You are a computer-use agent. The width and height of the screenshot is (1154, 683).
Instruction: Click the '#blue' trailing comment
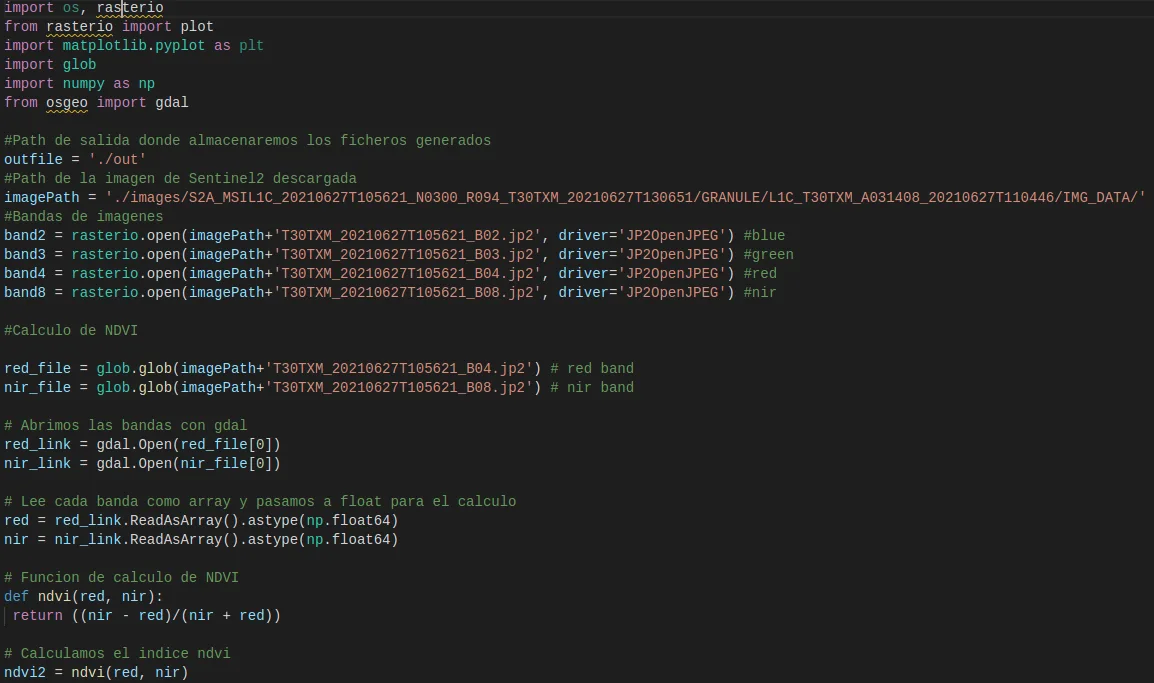coord(764,236)
